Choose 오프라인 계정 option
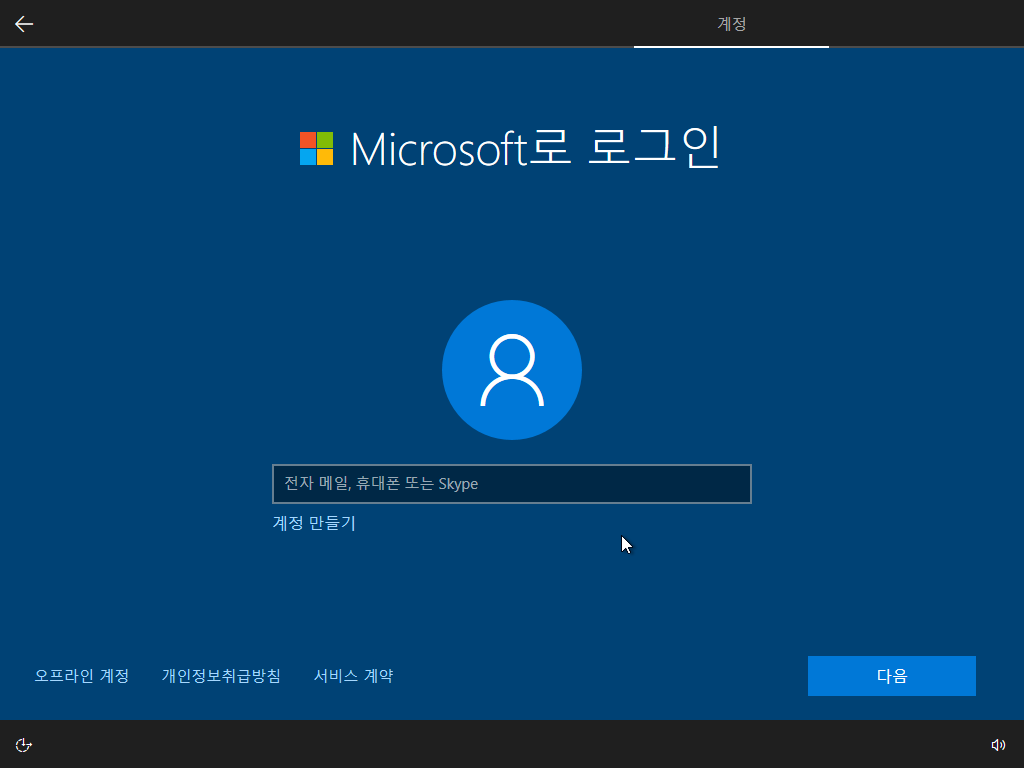This screenshot has height=768, width=1024. 82,676
